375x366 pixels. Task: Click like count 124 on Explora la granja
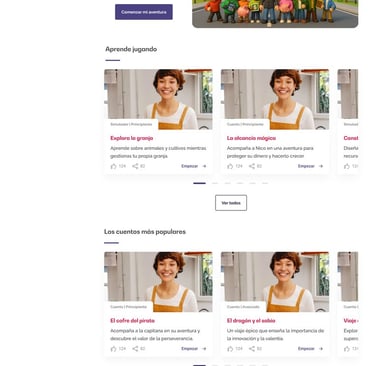coord(122,166)
